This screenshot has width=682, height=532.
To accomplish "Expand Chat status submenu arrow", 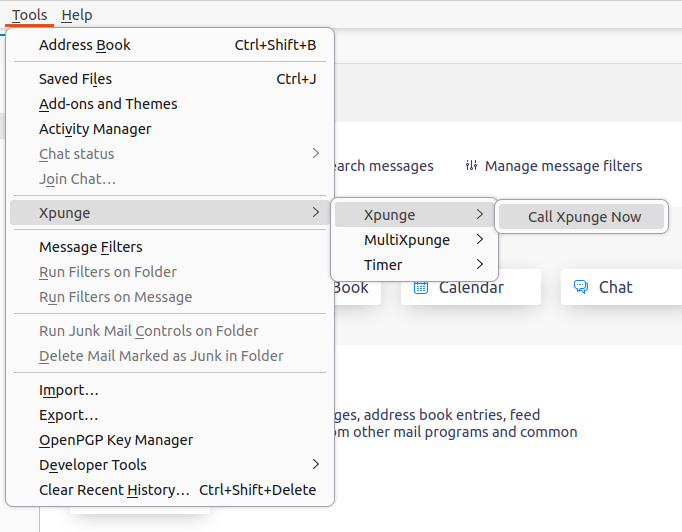I will [316, 154].
